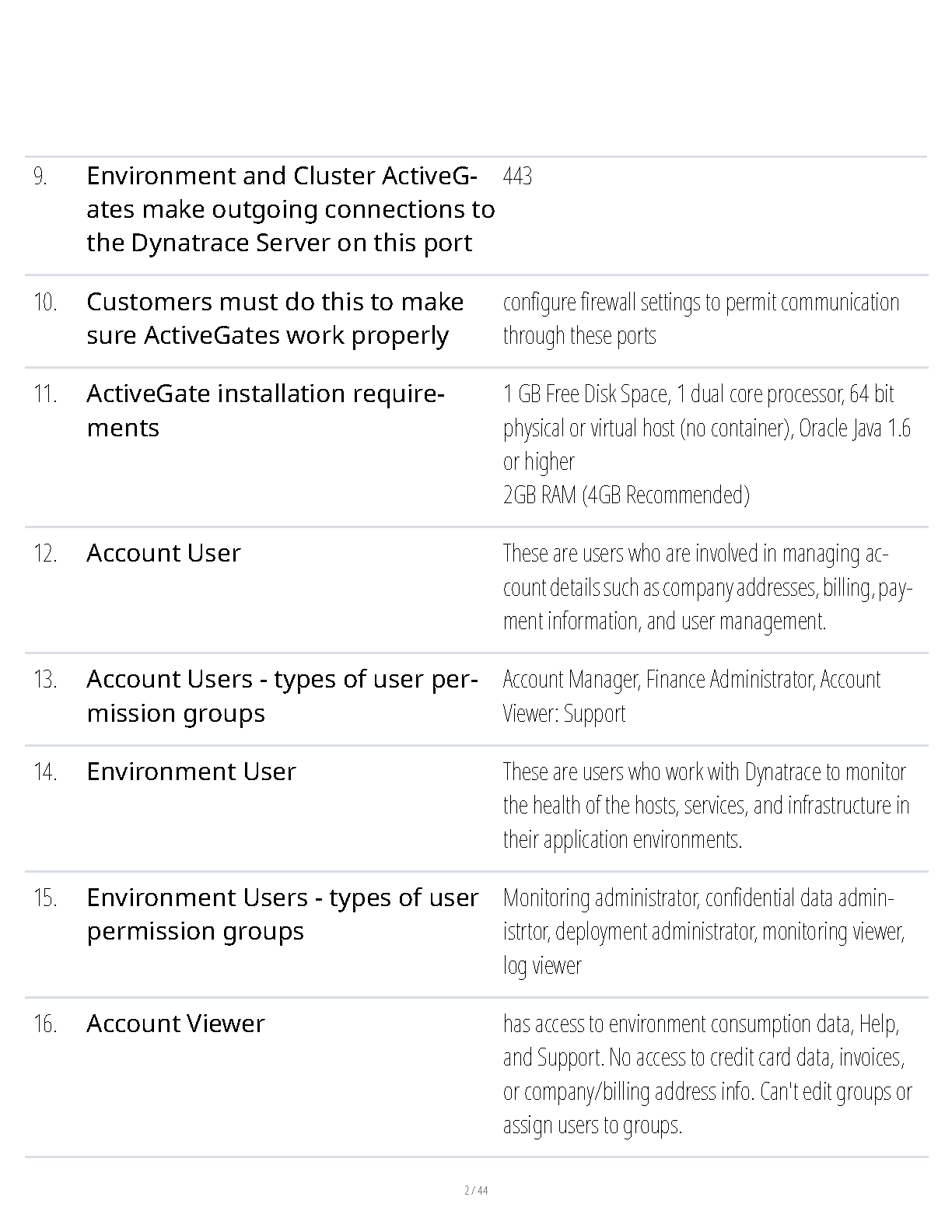Select the "2GB RAM (4GB Recommended)" line
This screenshot has width=952, height=1232.
[x=626, y=495]
